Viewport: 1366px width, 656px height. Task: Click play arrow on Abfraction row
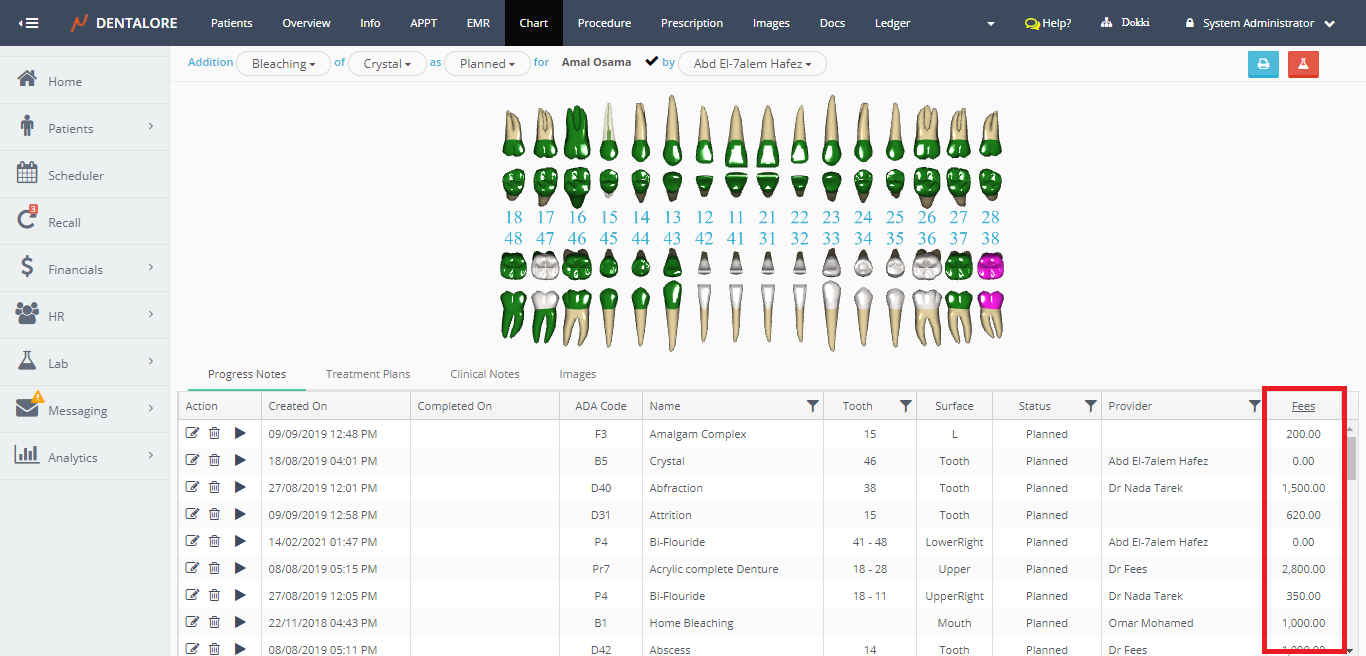tap(239, 488)
